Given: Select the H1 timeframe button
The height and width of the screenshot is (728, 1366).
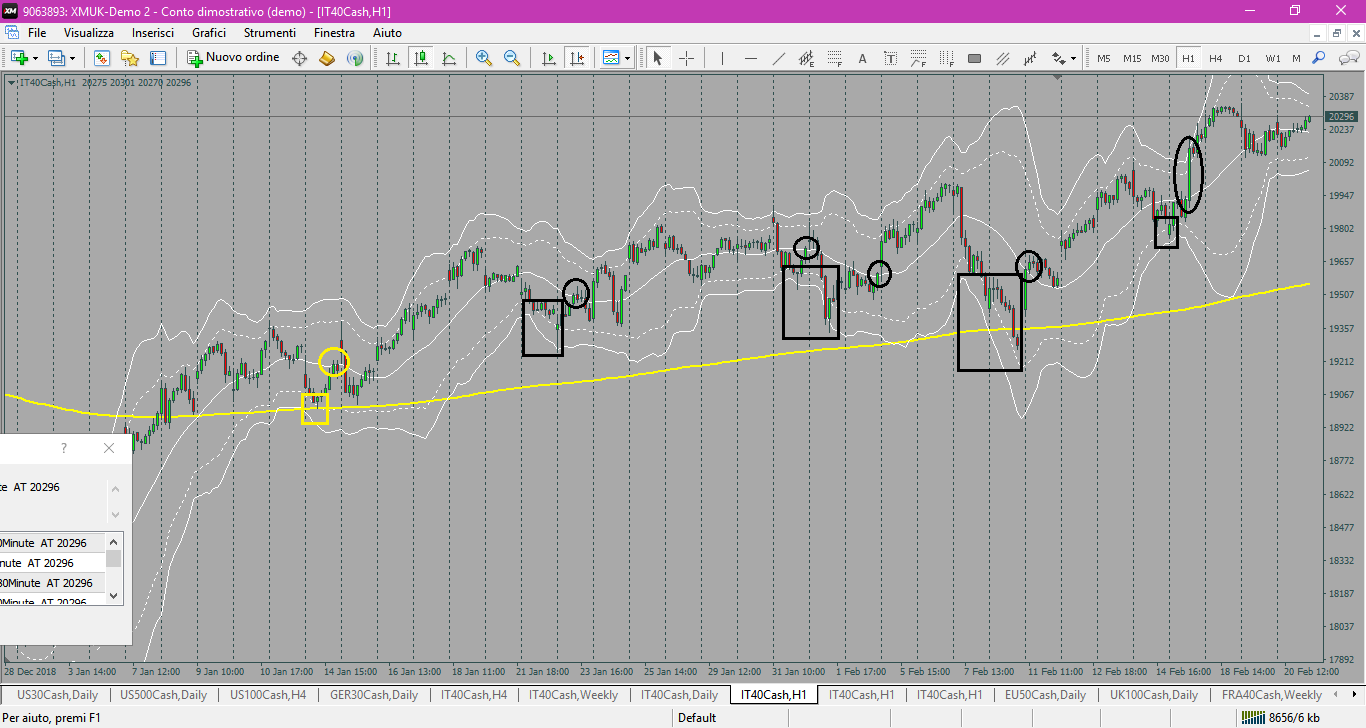Looking at the screenshot, I should pyautogui.click(x=1188, y=58).
